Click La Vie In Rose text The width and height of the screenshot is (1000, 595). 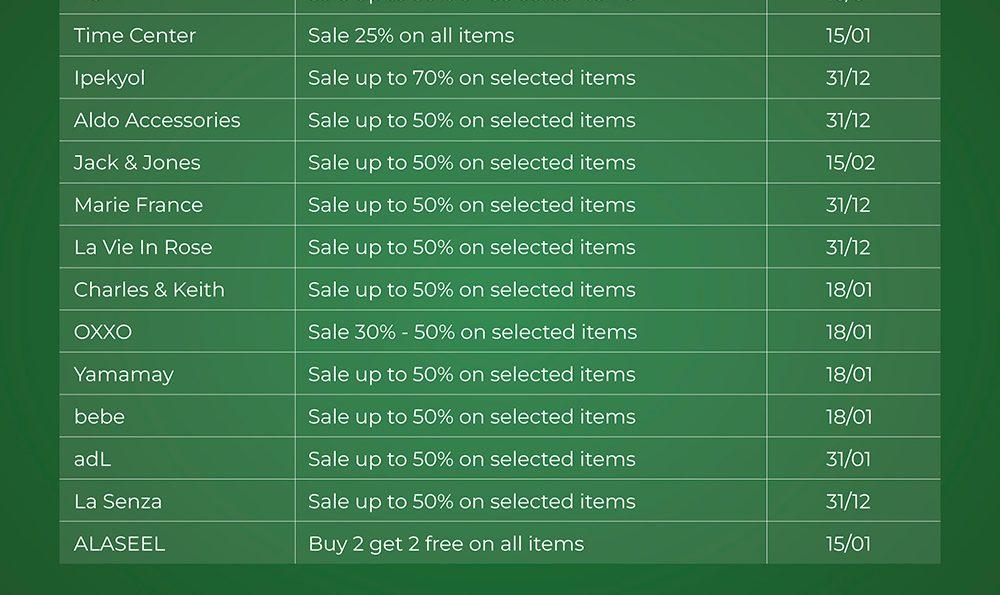tap(143, 248)
